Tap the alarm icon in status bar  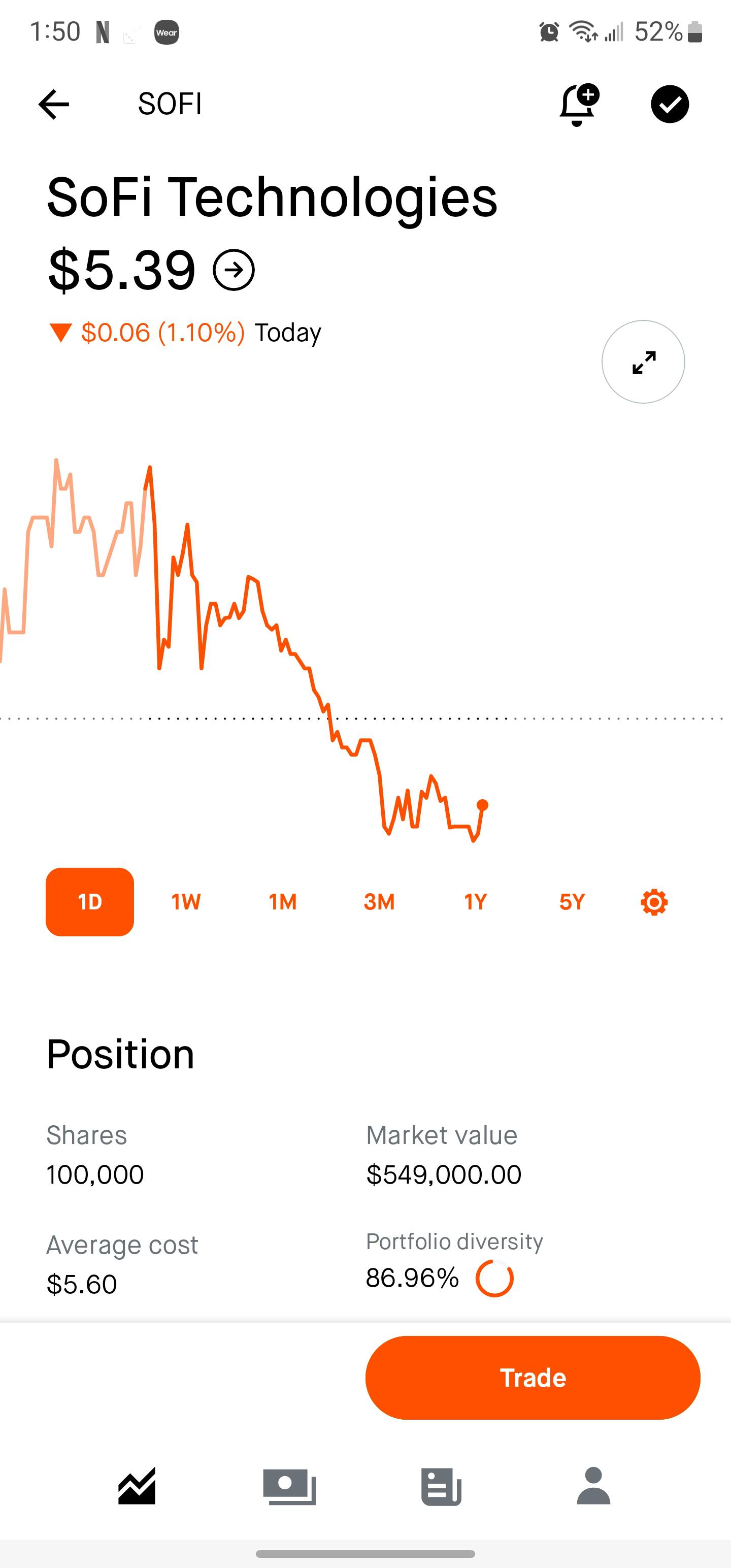click(549, 31)
